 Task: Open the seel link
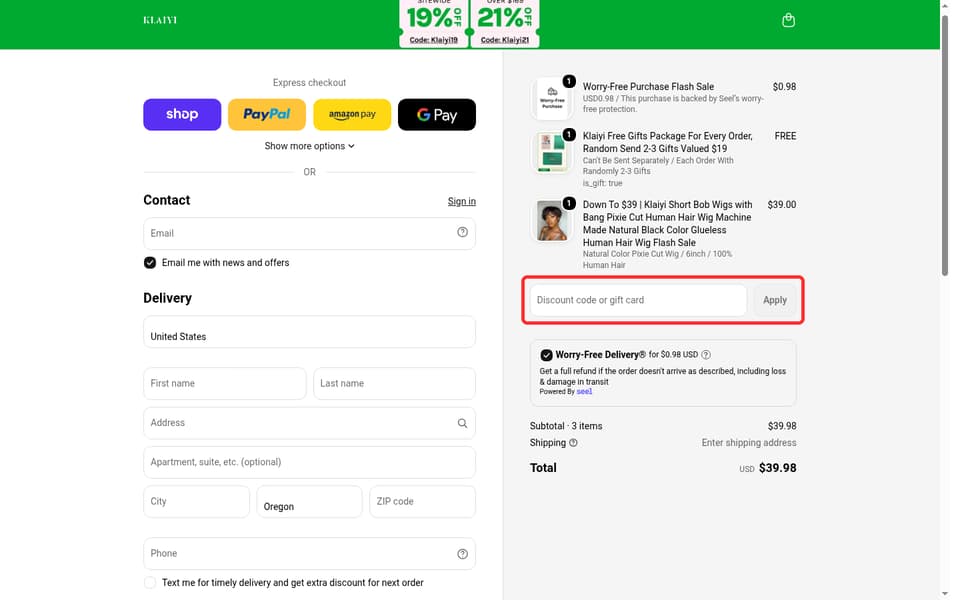point(584,392)
